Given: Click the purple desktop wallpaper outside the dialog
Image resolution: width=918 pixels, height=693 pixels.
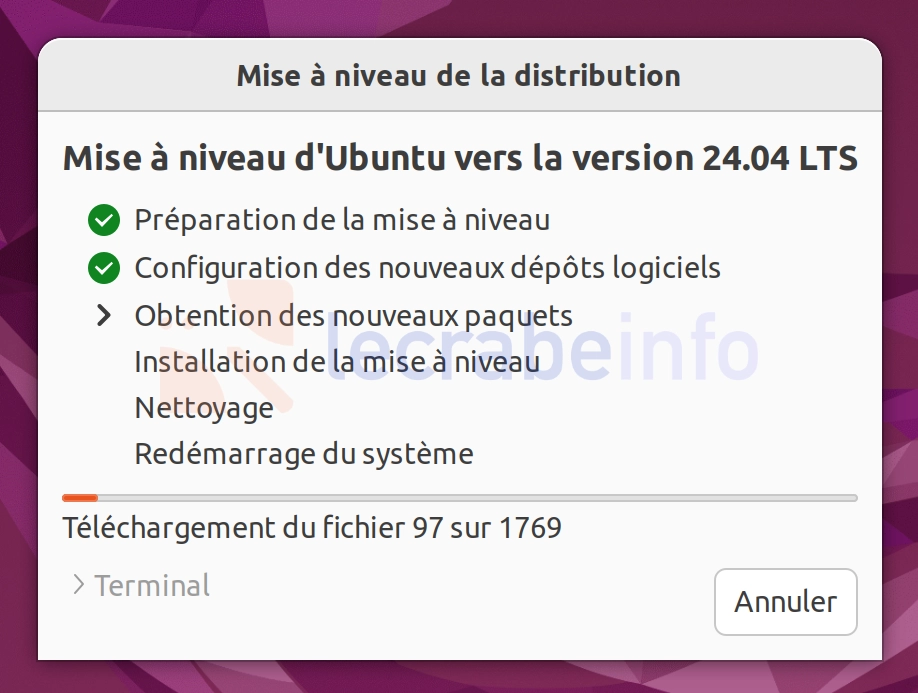Looking at the screenshot, I should [x=18, y=351].
